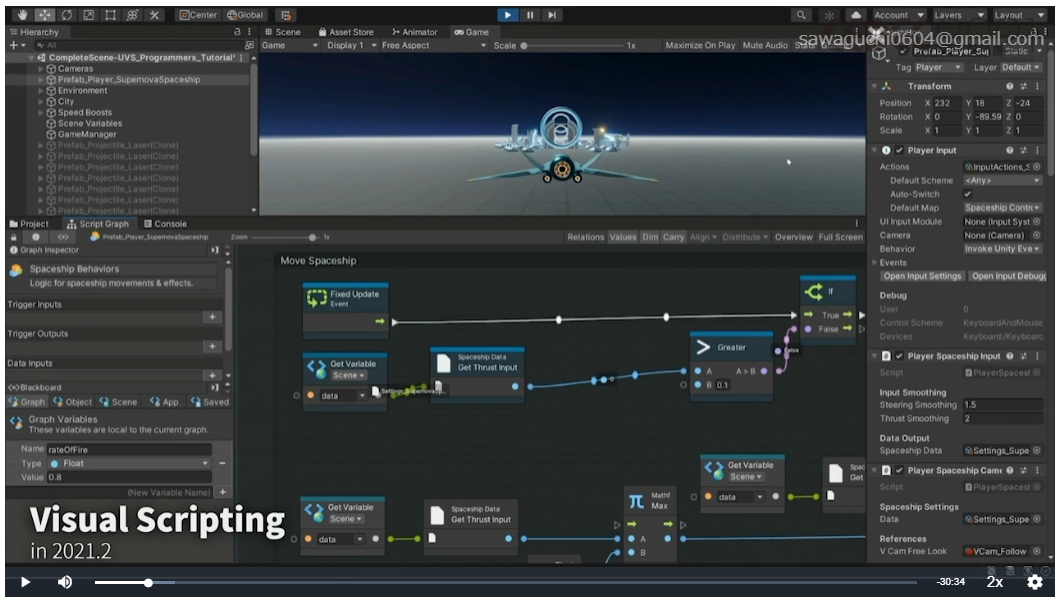Select the Object variables tab in Blackboard

(x=72, y=402)
